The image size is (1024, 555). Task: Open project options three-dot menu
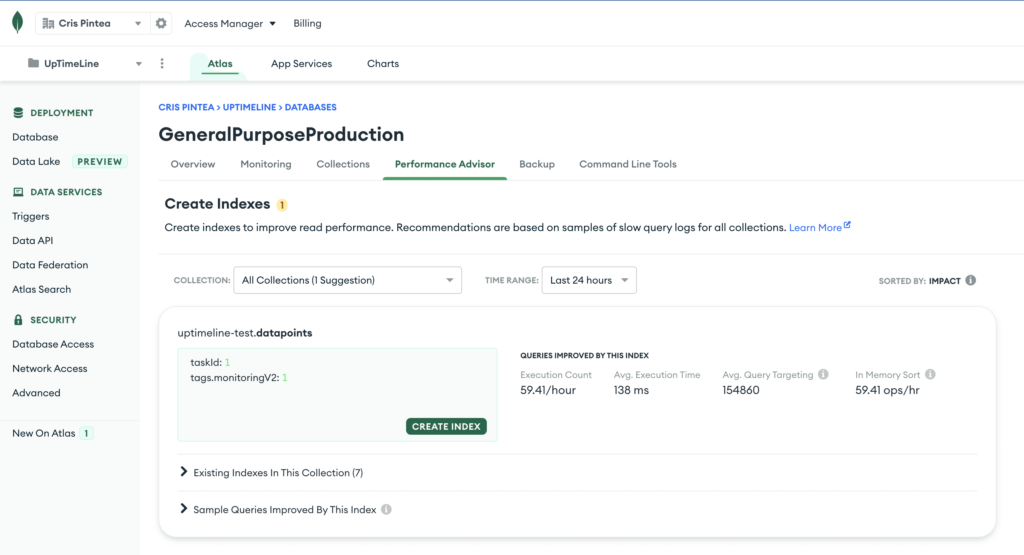(162, 63)
